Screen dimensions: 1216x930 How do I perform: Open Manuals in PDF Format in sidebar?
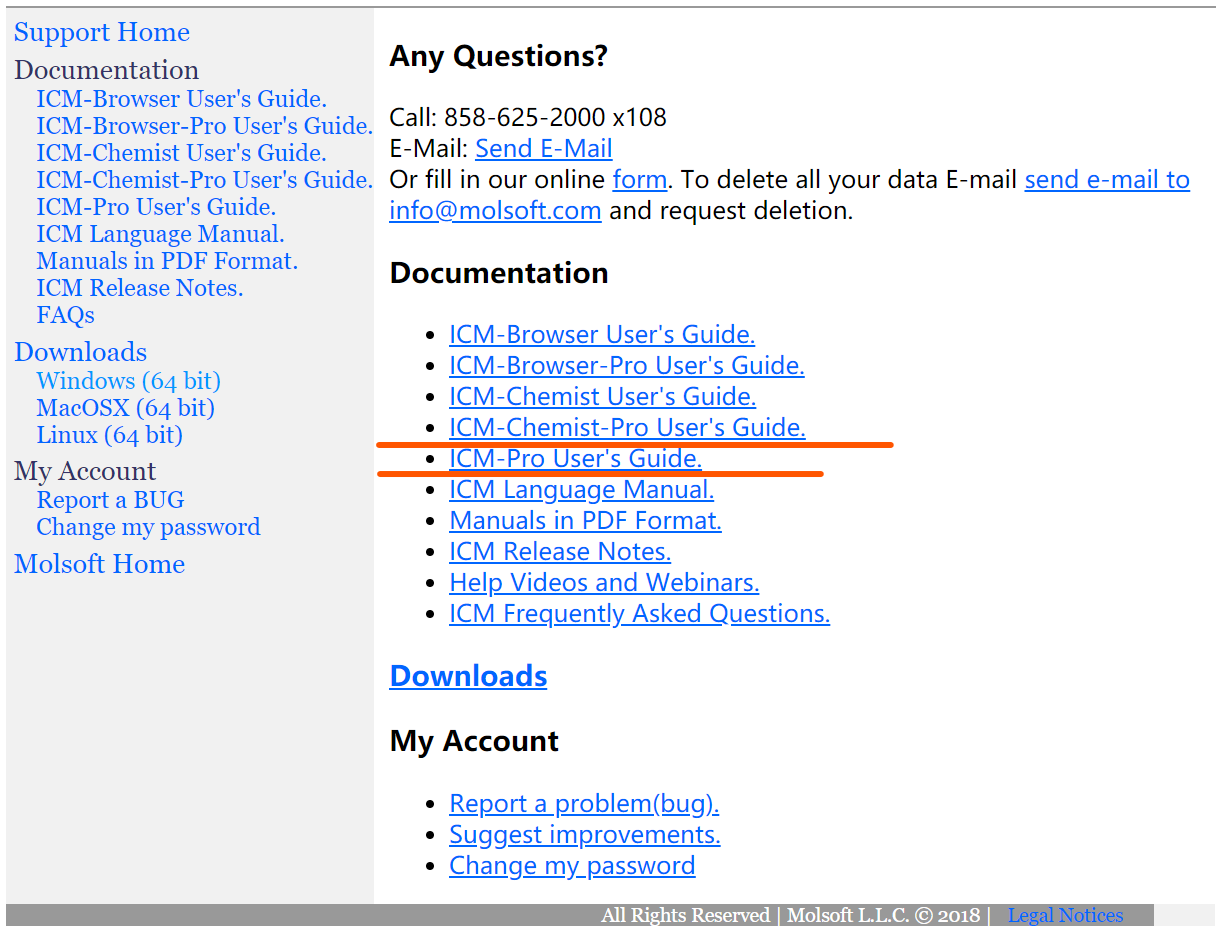[167, 261]
